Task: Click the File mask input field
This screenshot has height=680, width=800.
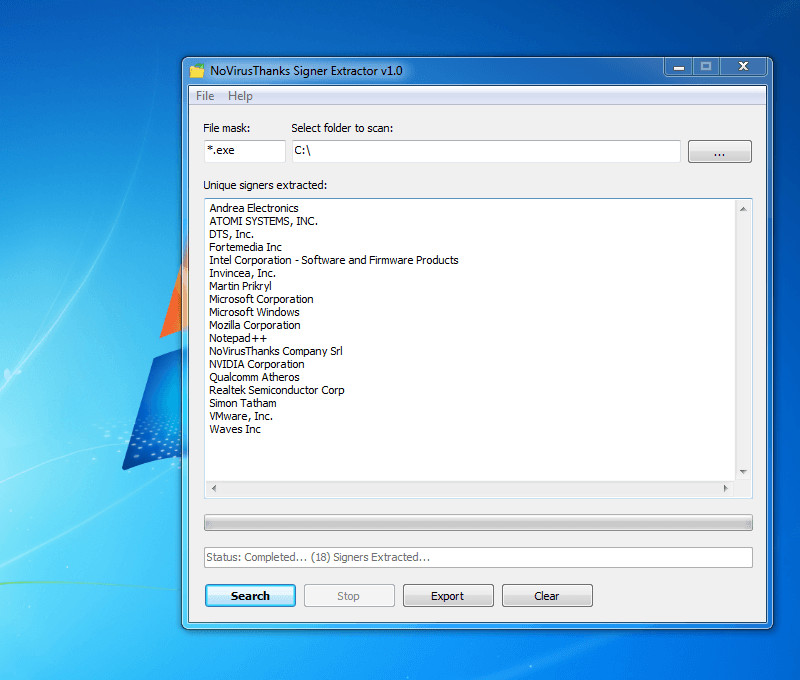Action: pyautogui.click(x=244, y=151)
